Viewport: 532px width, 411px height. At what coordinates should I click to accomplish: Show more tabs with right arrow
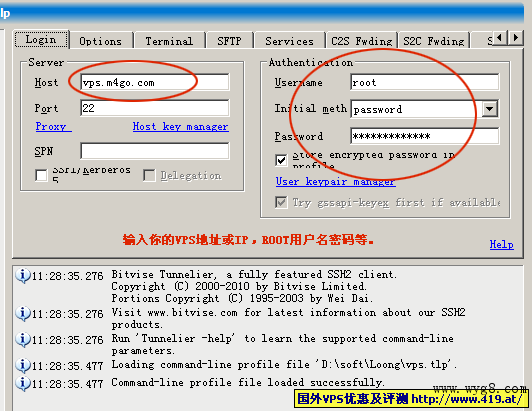point(515,37)
